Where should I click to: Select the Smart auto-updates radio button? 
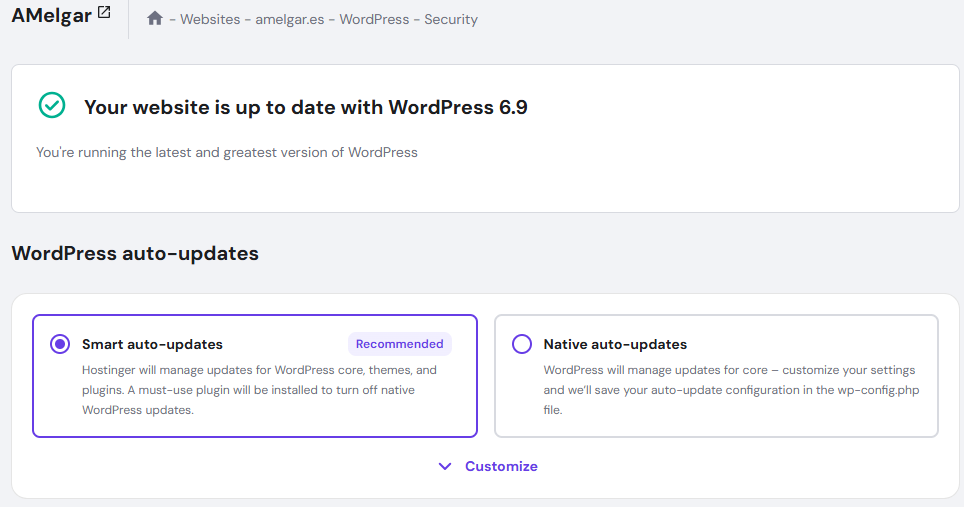[x=60, y=344]
